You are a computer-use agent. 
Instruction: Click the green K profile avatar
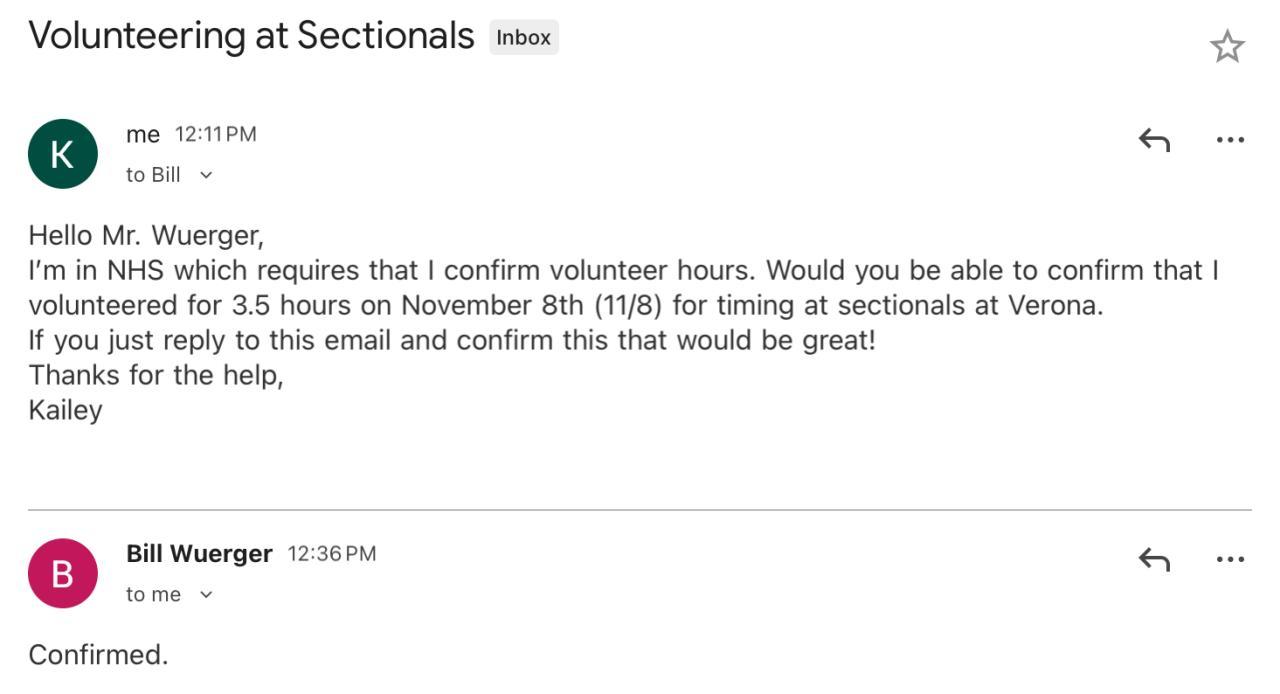tap(62, 154)
